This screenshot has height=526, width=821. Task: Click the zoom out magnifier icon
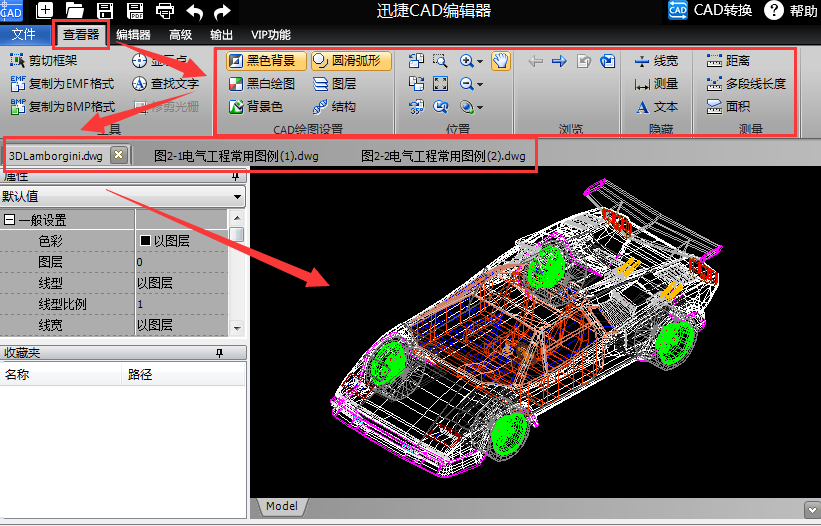pos(467,84)
